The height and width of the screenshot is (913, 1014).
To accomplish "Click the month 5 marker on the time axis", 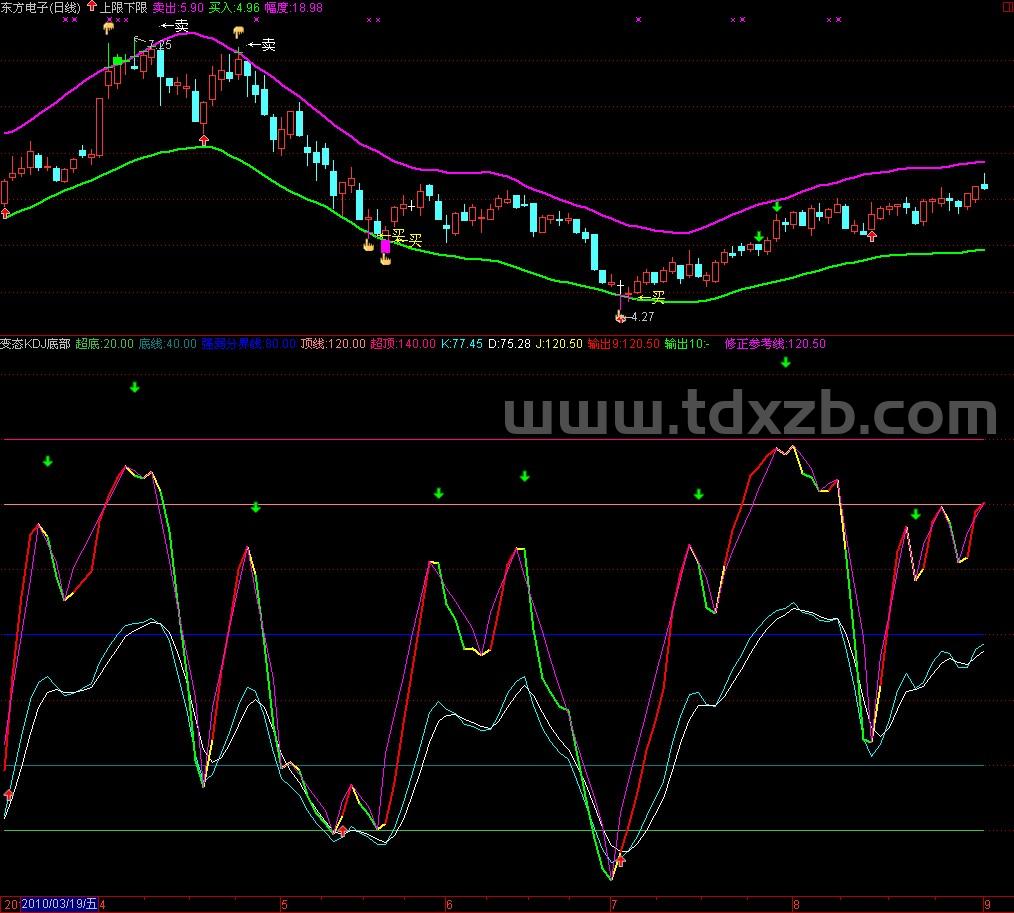I will pos(284,905).
